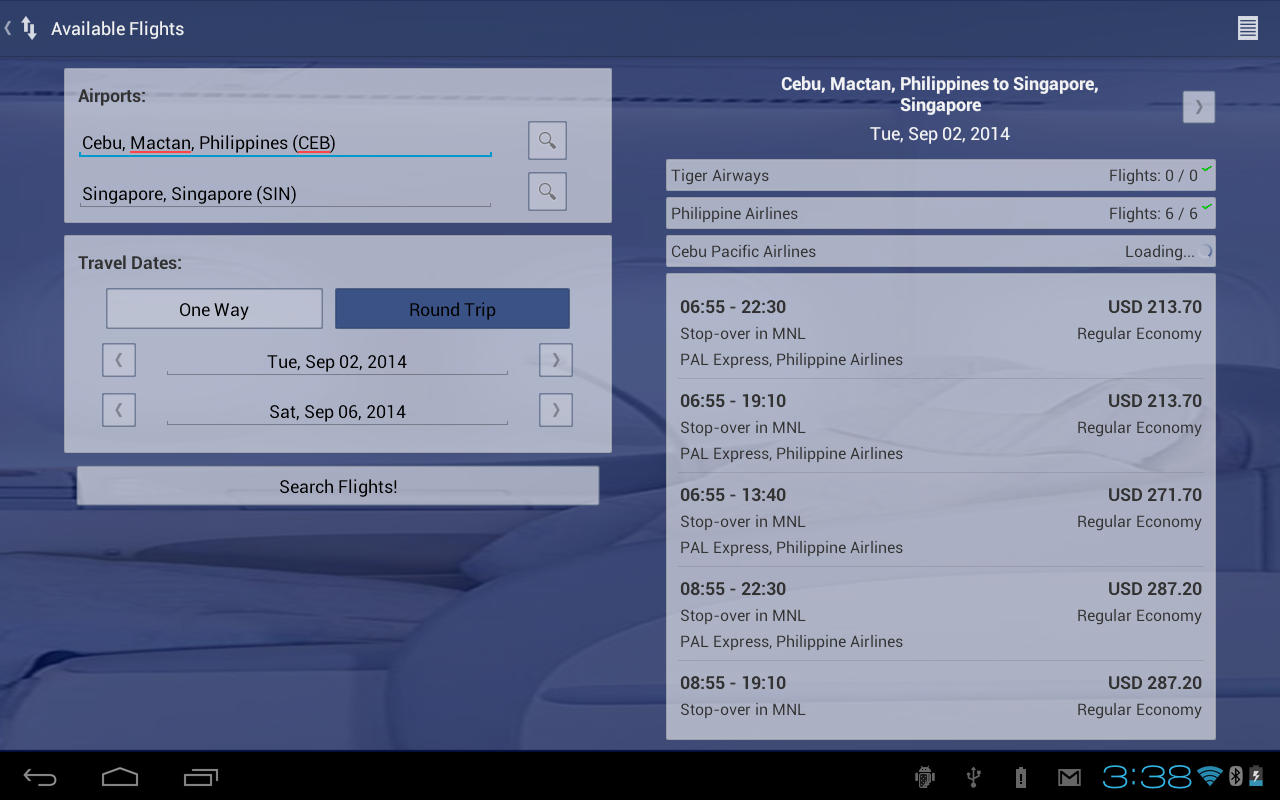Choose the 06:55 - 19:10 flight
1280x800 pixels.
point(941,427)
